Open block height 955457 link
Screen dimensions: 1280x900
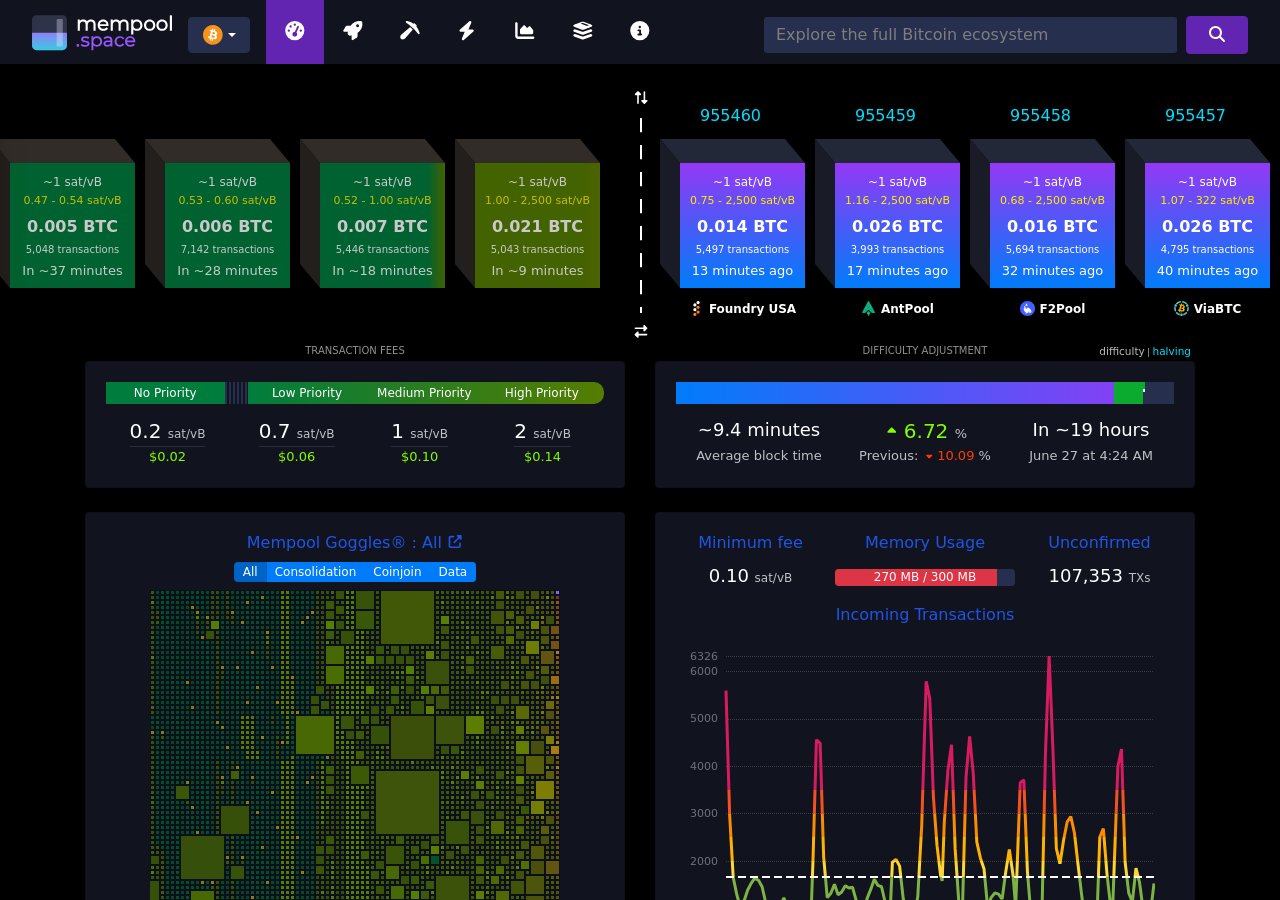pos(1195,116)
